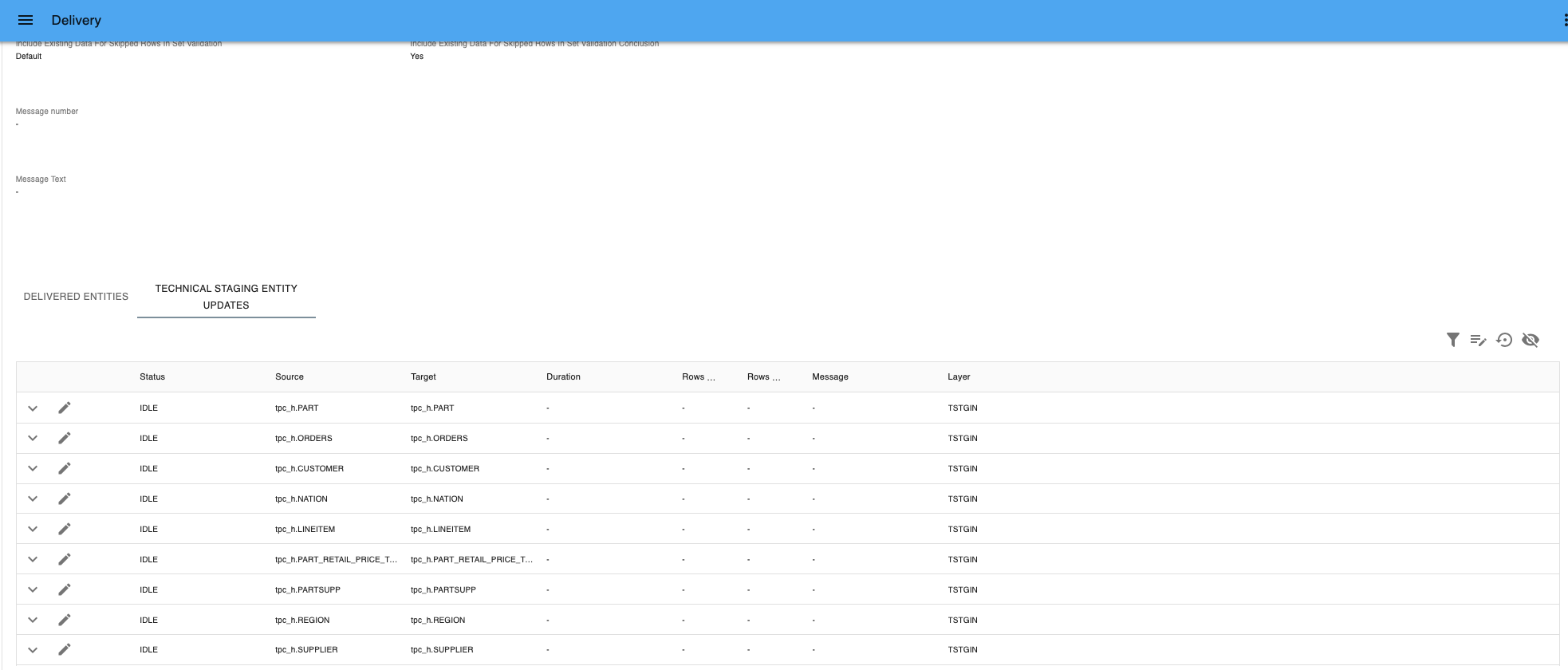Edit the tpc_h.PART row
The image size is (1568, 670).
(65, 408)
